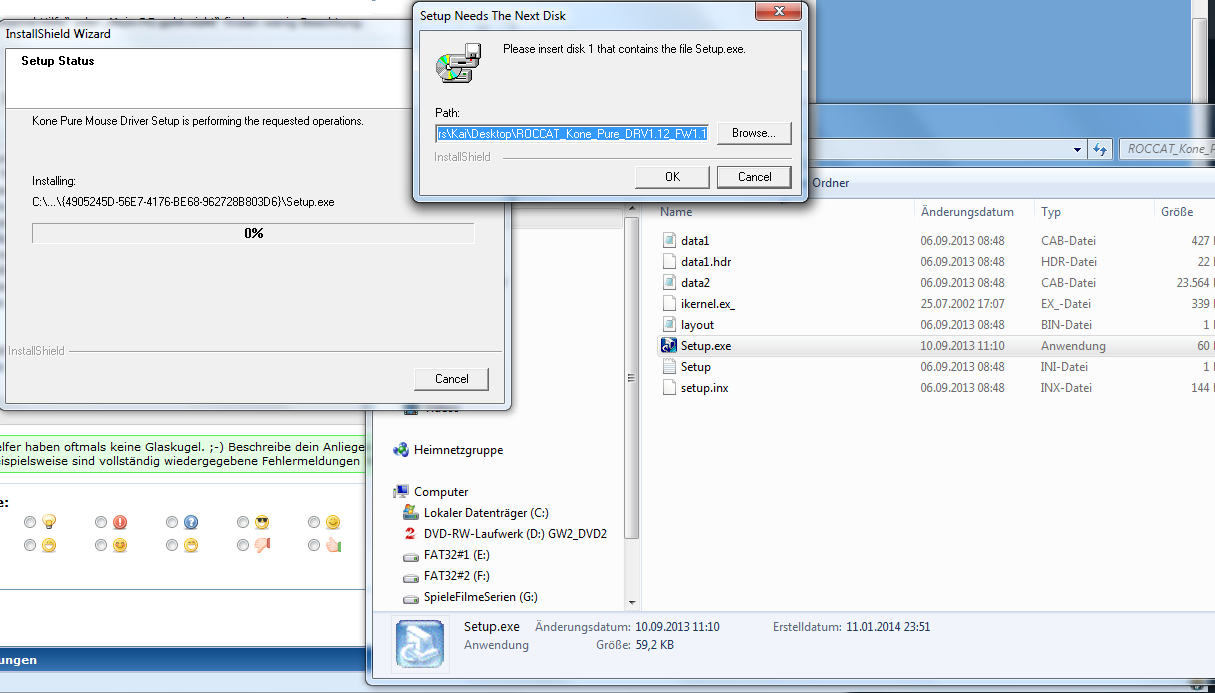Confirm with OK in Setup Needs The Next Disk
The width and height of the screenshot is (1215, 693).
point(672,177)
